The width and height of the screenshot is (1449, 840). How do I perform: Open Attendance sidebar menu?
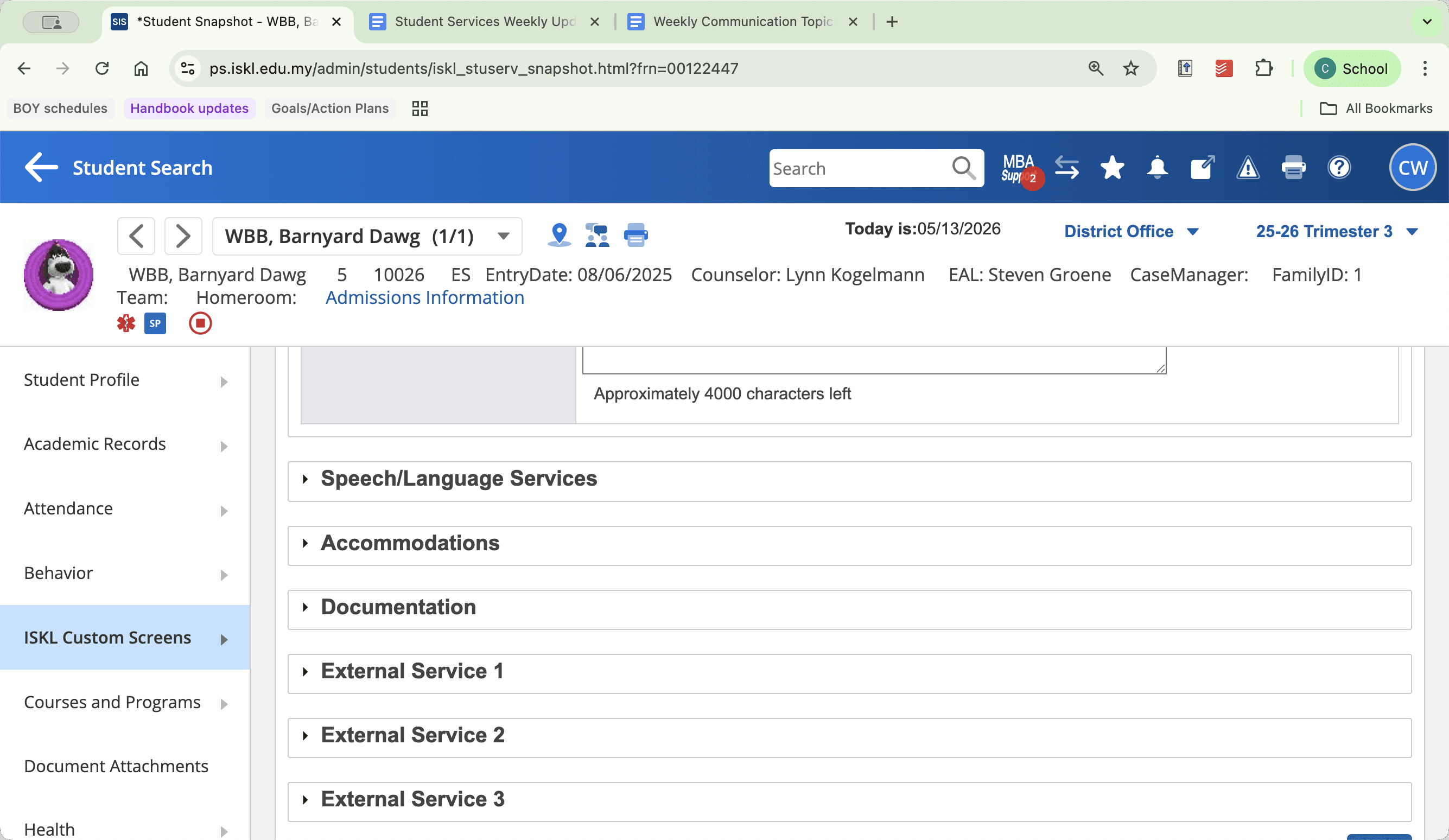click(125, 509)
